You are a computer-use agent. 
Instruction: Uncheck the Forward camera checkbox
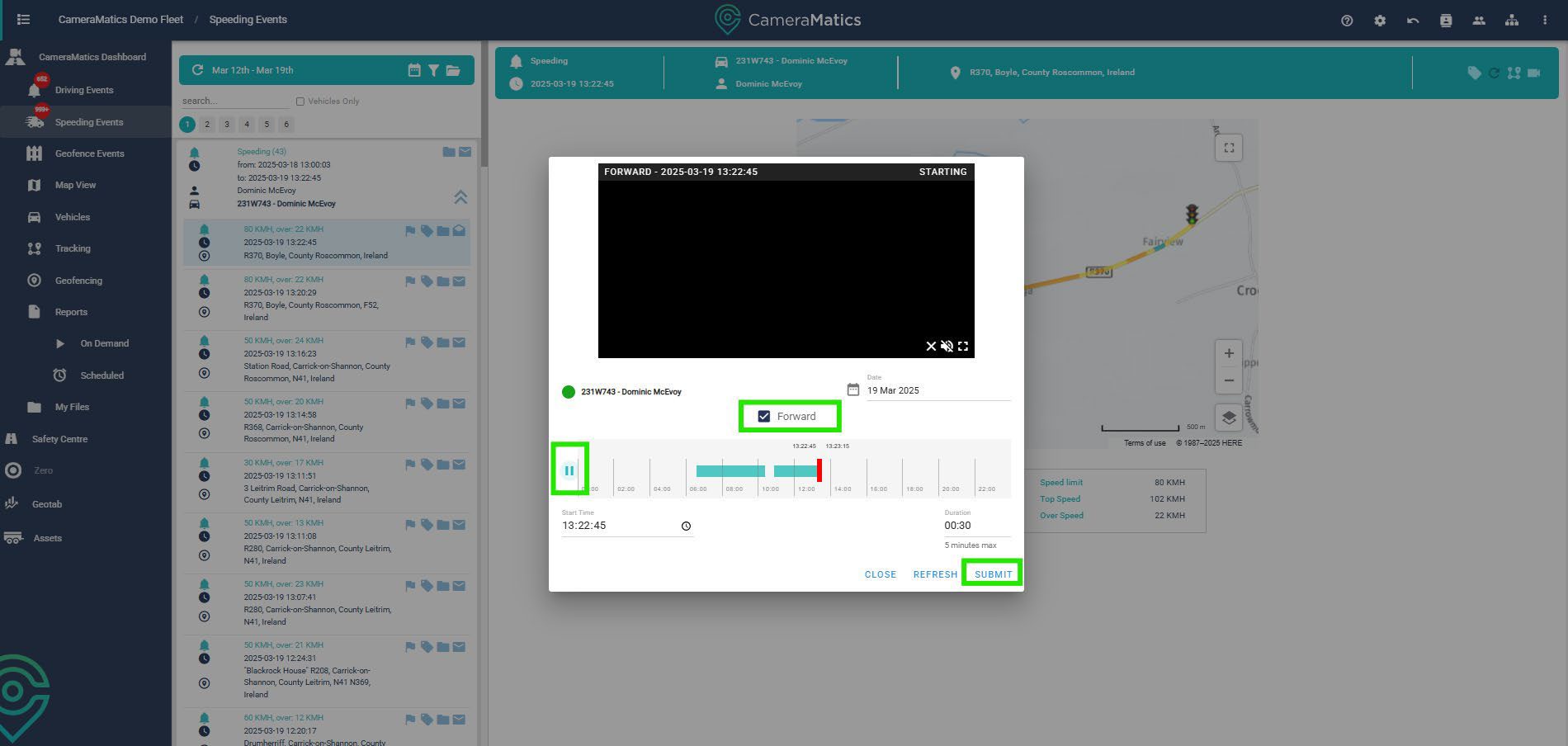[764, 417]
